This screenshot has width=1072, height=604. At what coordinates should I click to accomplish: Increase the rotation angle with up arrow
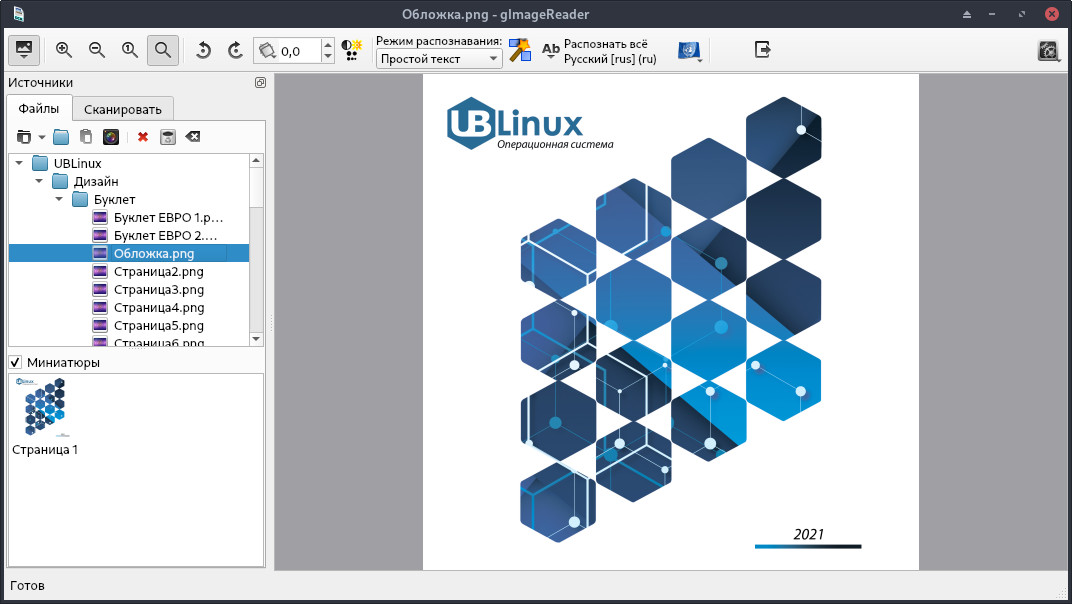click(328, 44)
